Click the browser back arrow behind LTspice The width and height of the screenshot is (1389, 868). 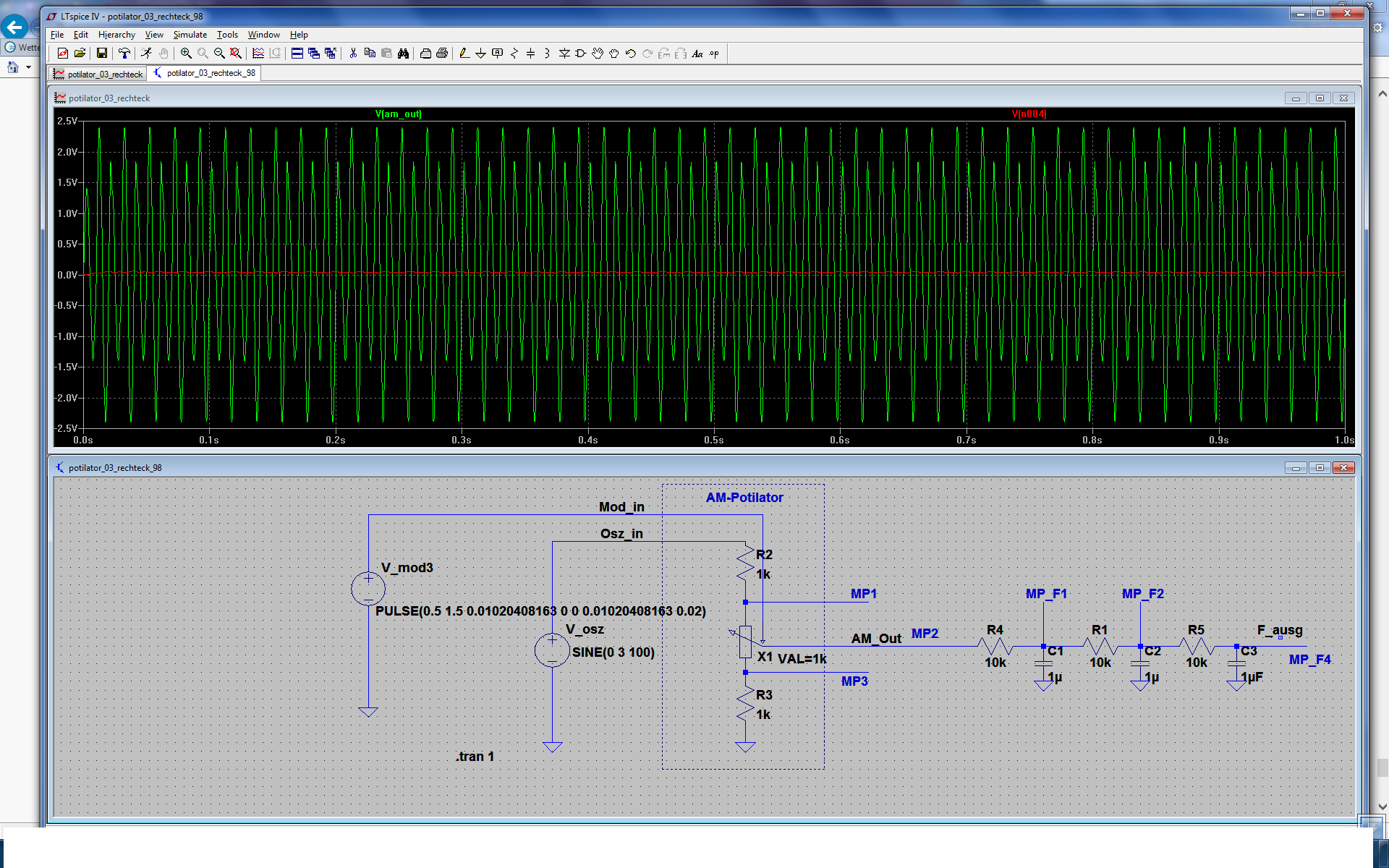[x=14, y=27]
